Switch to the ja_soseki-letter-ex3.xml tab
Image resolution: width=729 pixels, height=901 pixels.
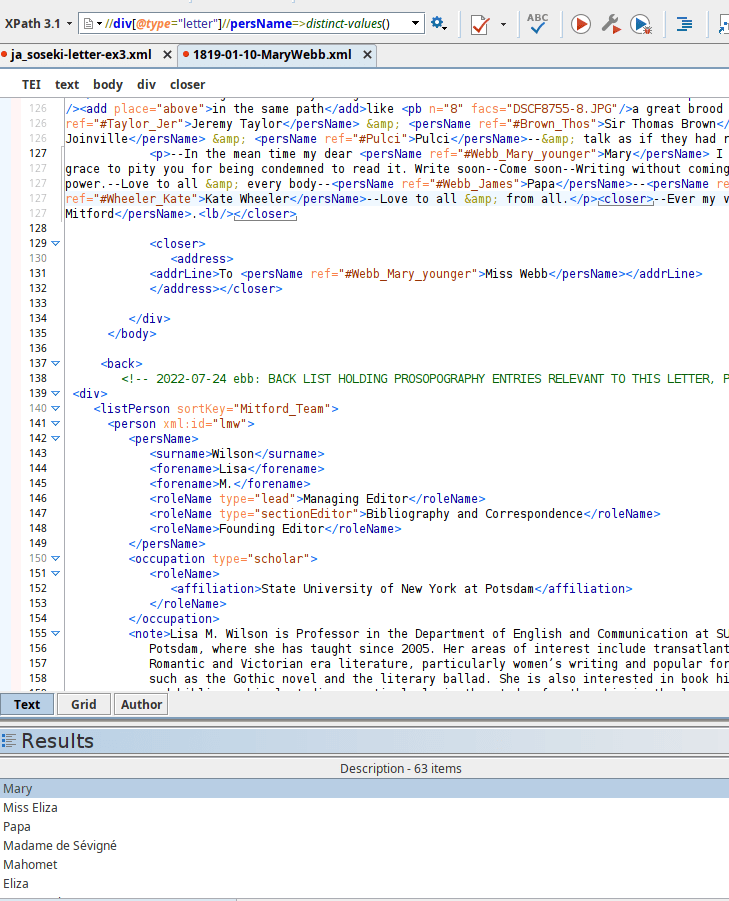point(81,55)
